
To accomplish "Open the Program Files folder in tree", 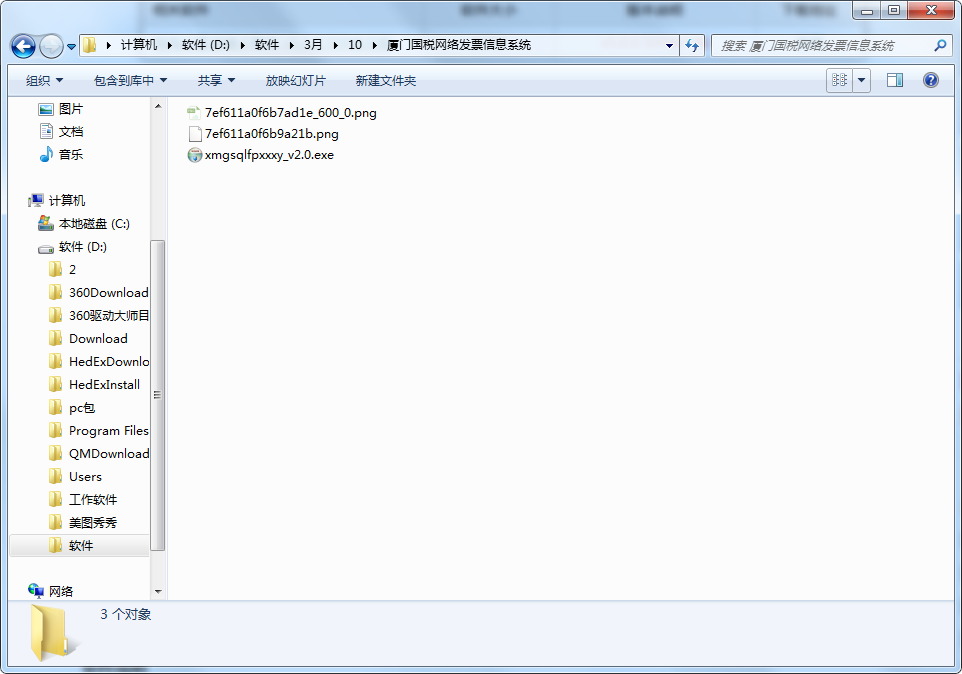I will coord(109,431).
